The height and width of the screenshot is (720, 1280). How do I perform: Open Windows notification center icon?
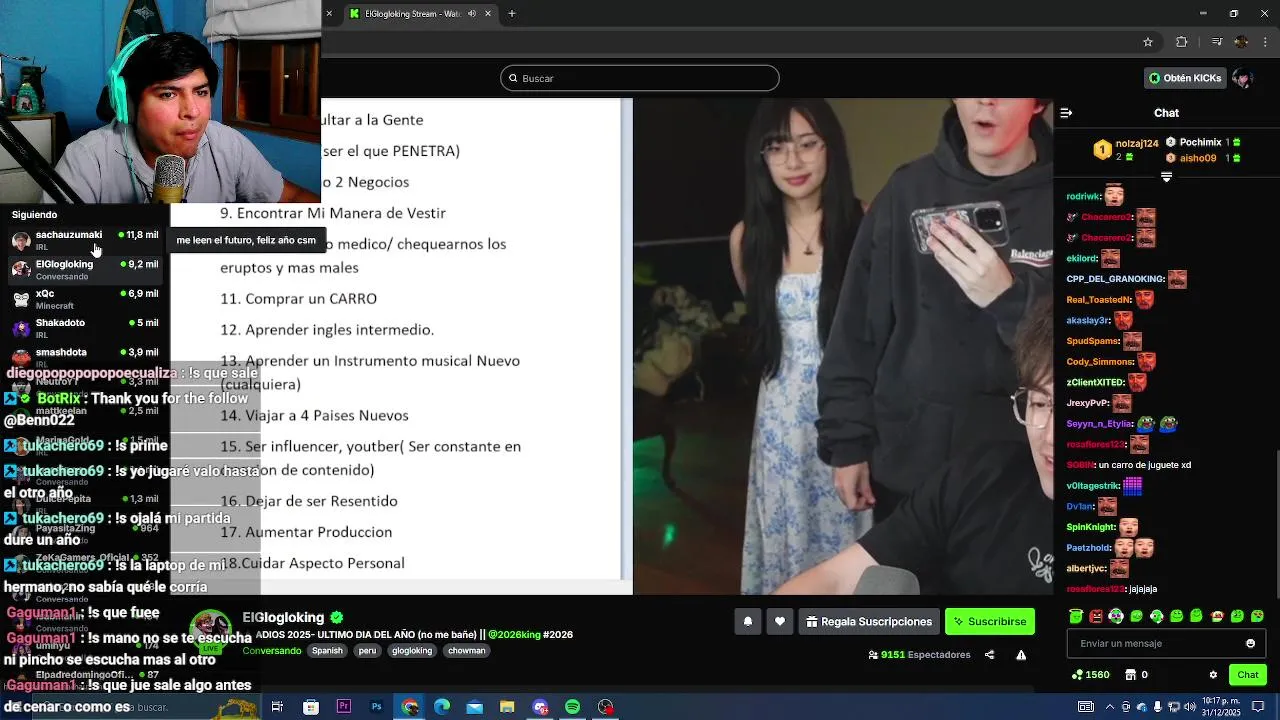point(1256,707)
